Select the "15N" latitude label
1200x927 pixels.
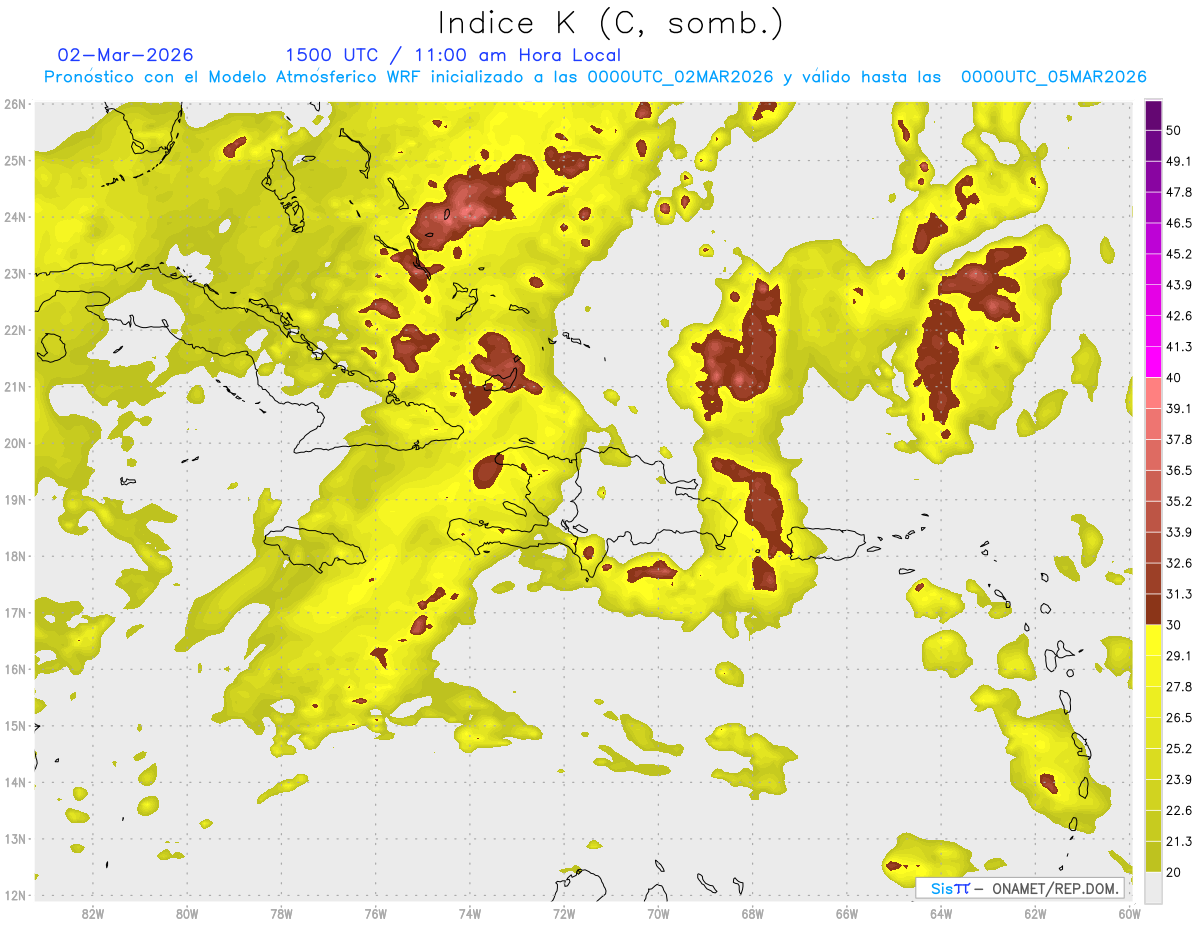(15, 726)
